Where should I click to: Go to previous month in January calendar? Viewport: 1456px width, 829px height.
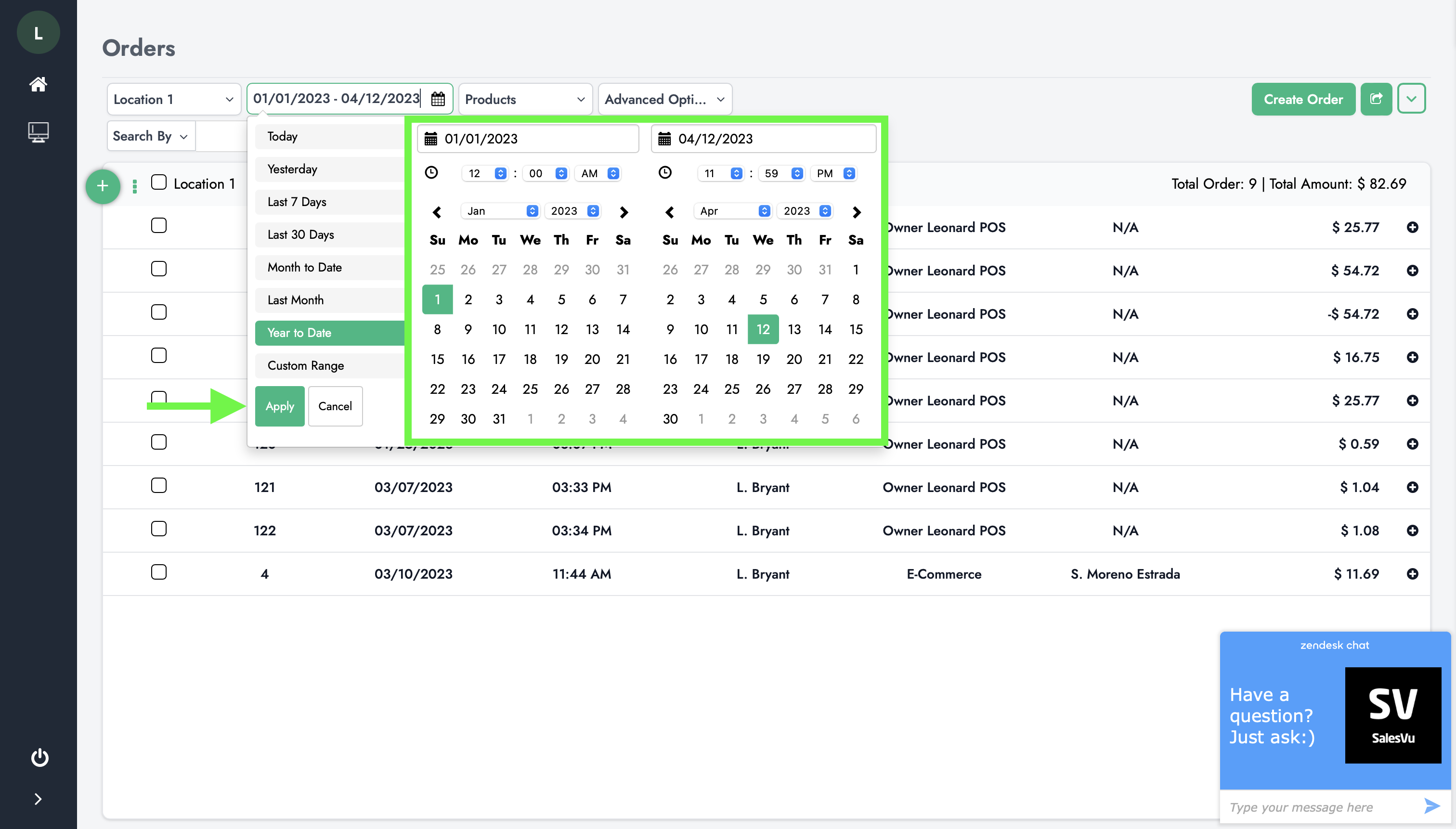click(437, 212)
